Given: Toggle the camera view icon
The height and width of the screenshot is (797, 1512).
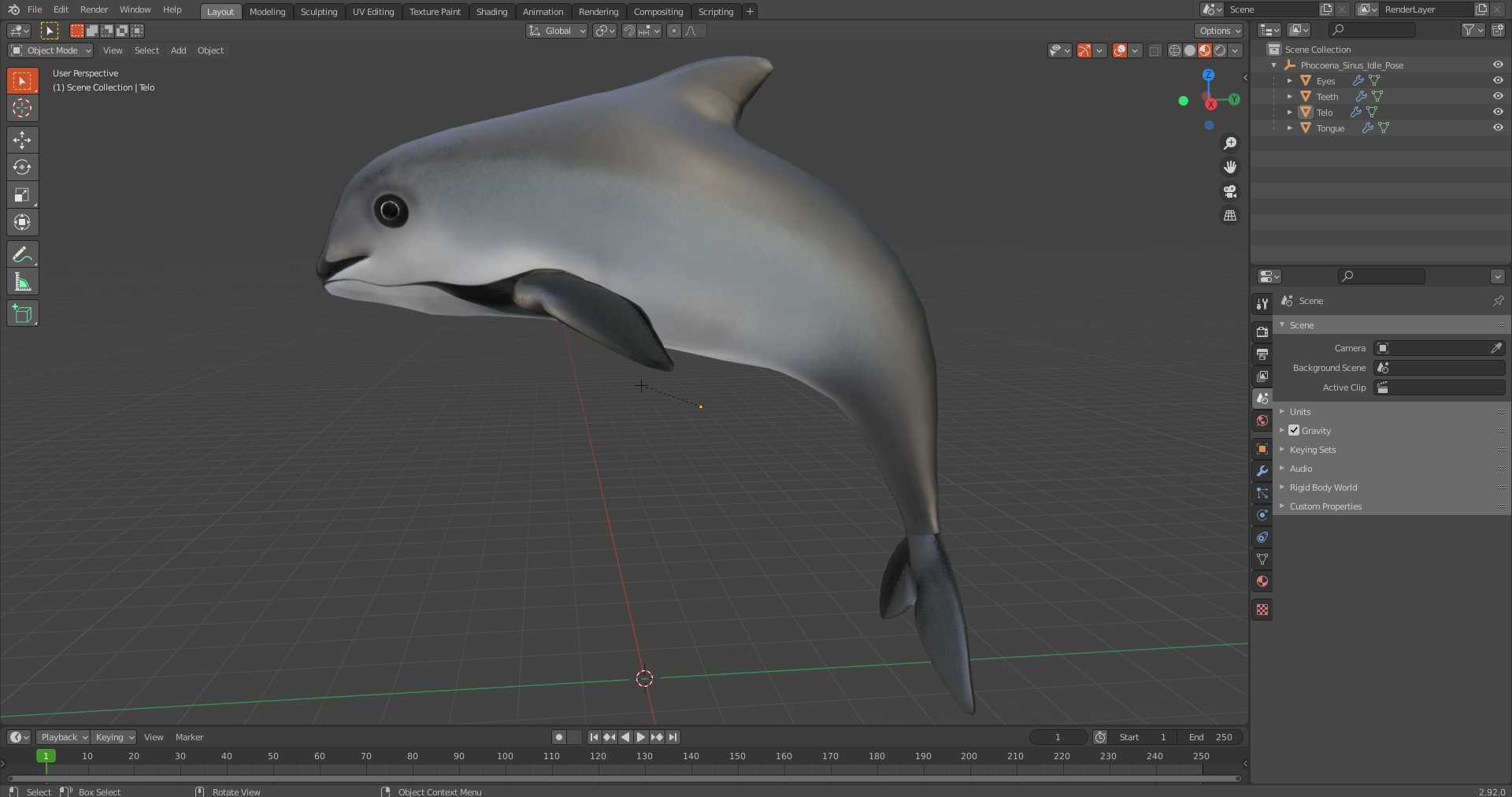Looking at the screenshot, I should tap(1229, 191).
